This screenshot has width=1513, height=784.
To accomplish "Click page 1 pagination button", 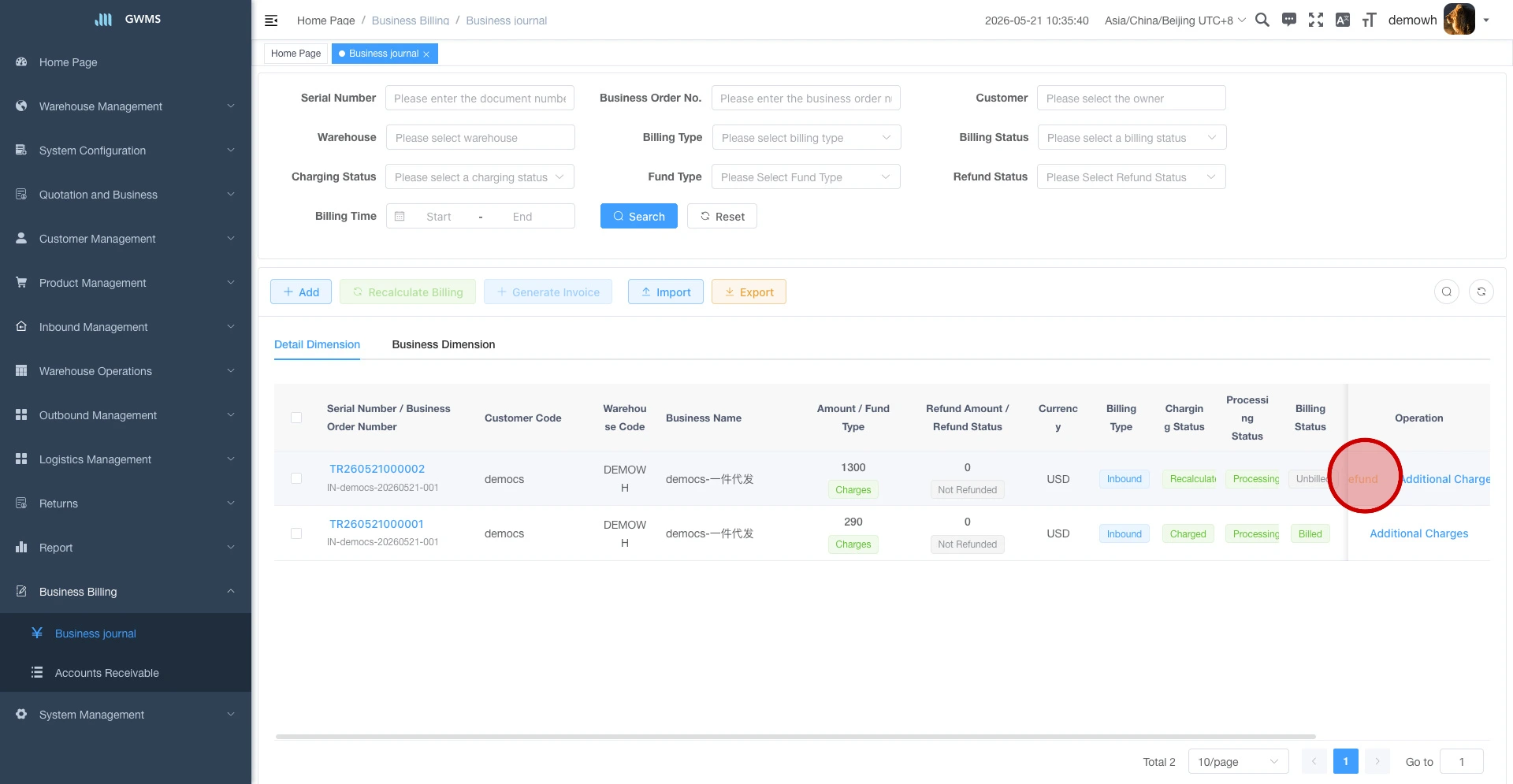I will pos(1346,761).
